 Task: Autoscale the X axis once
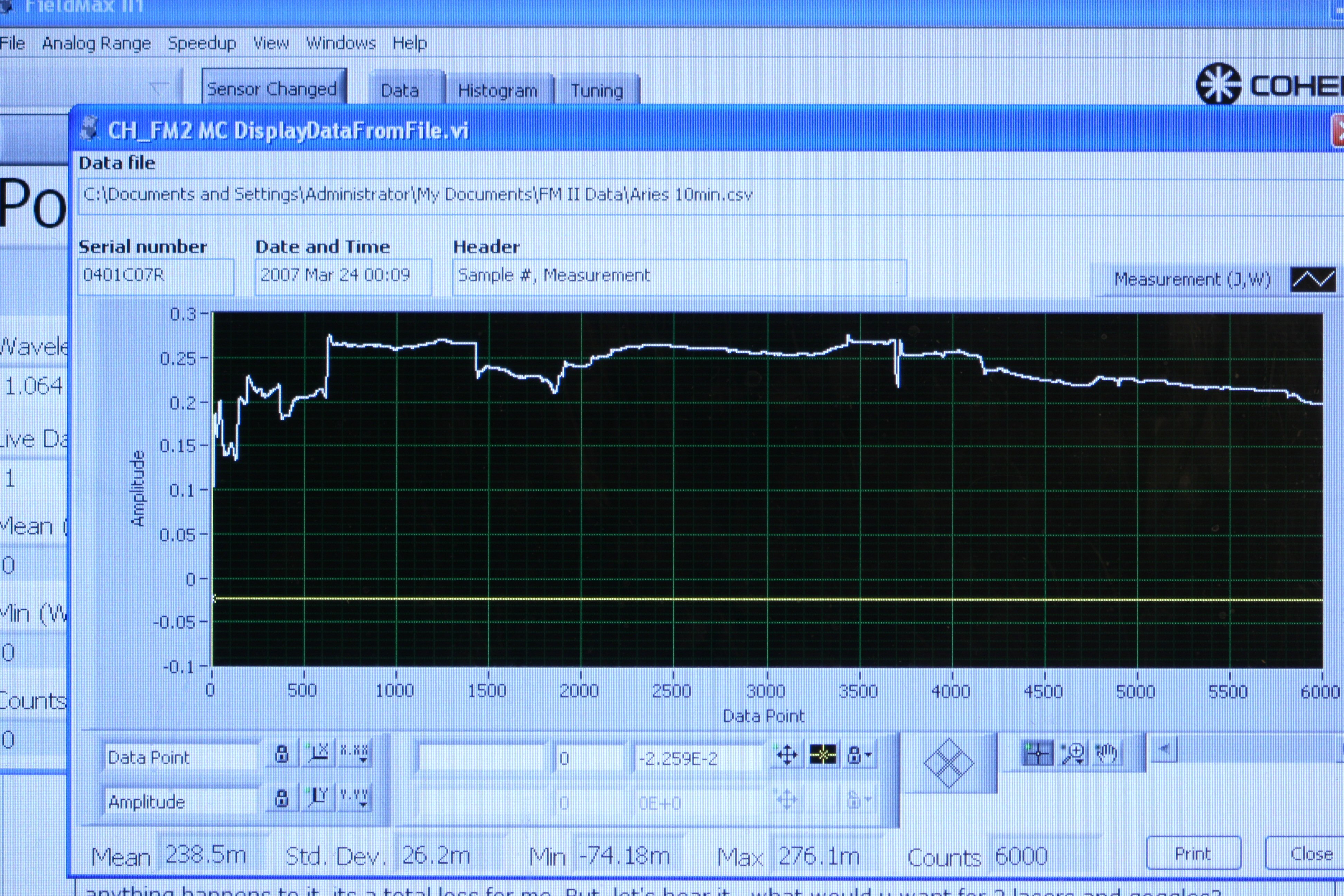tap(318, 754)
